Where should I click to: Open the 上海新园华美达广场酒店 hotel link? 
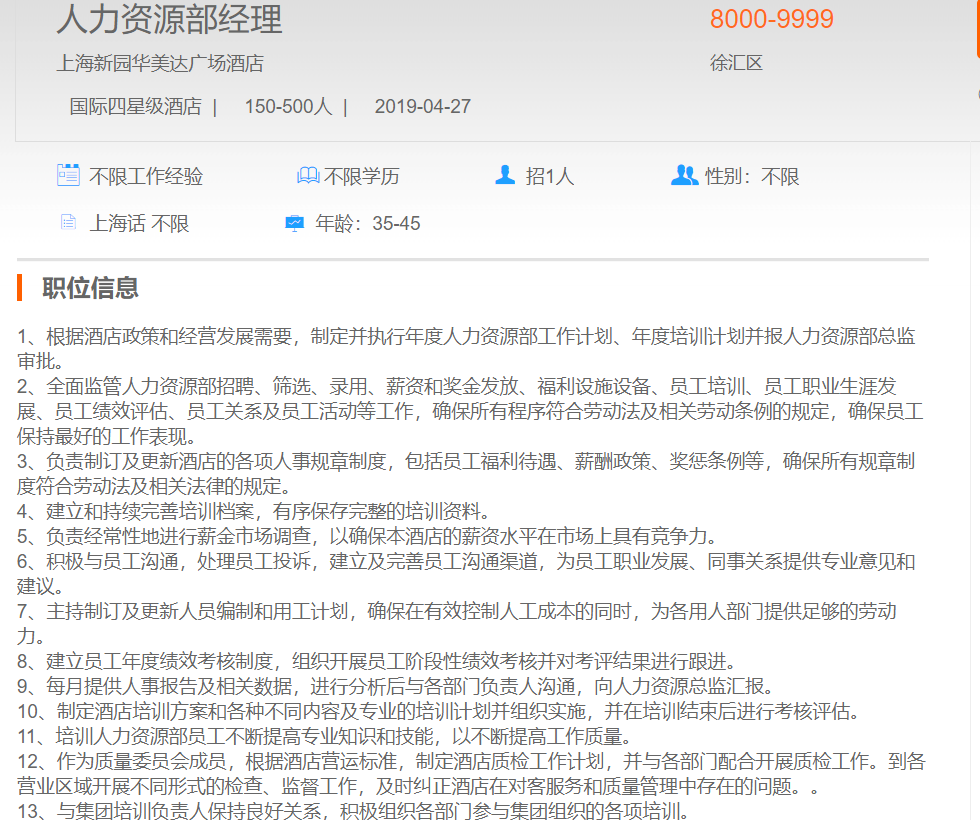point(160,63)
